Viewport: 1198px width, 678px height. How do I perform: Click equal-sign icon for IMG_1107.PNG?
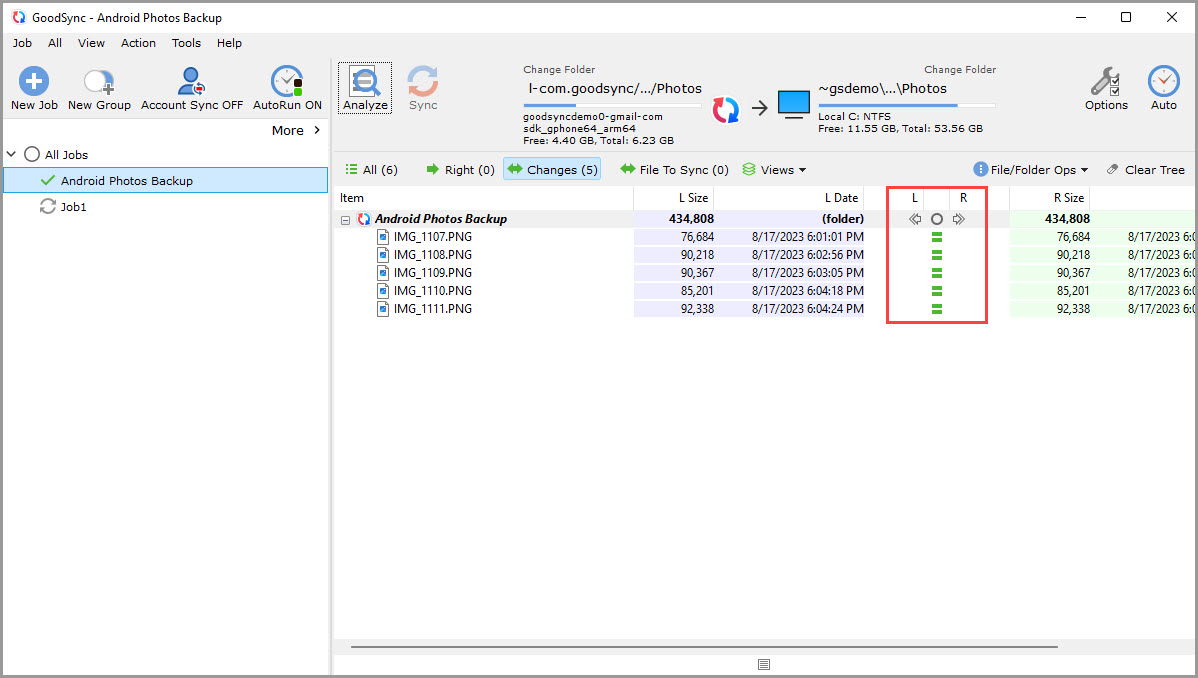pos(937,237)
